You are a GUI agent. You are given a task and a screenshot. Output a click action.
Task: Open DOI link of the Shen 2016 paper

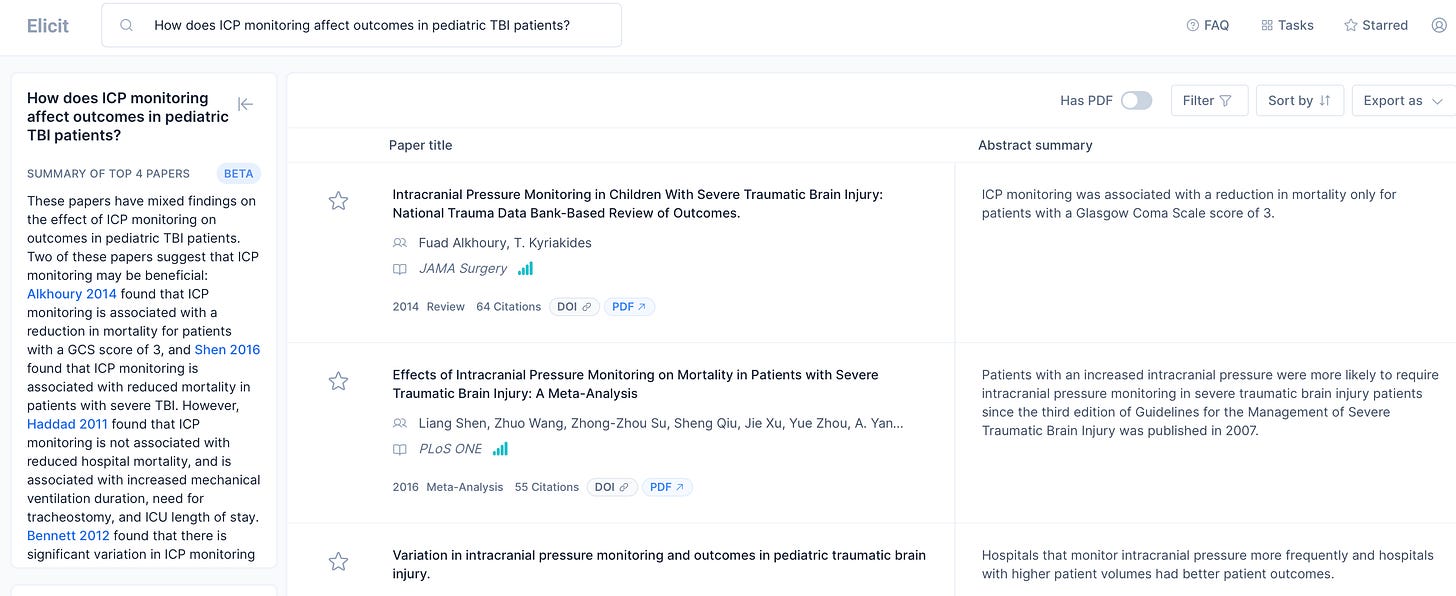[x=612, y=487]
